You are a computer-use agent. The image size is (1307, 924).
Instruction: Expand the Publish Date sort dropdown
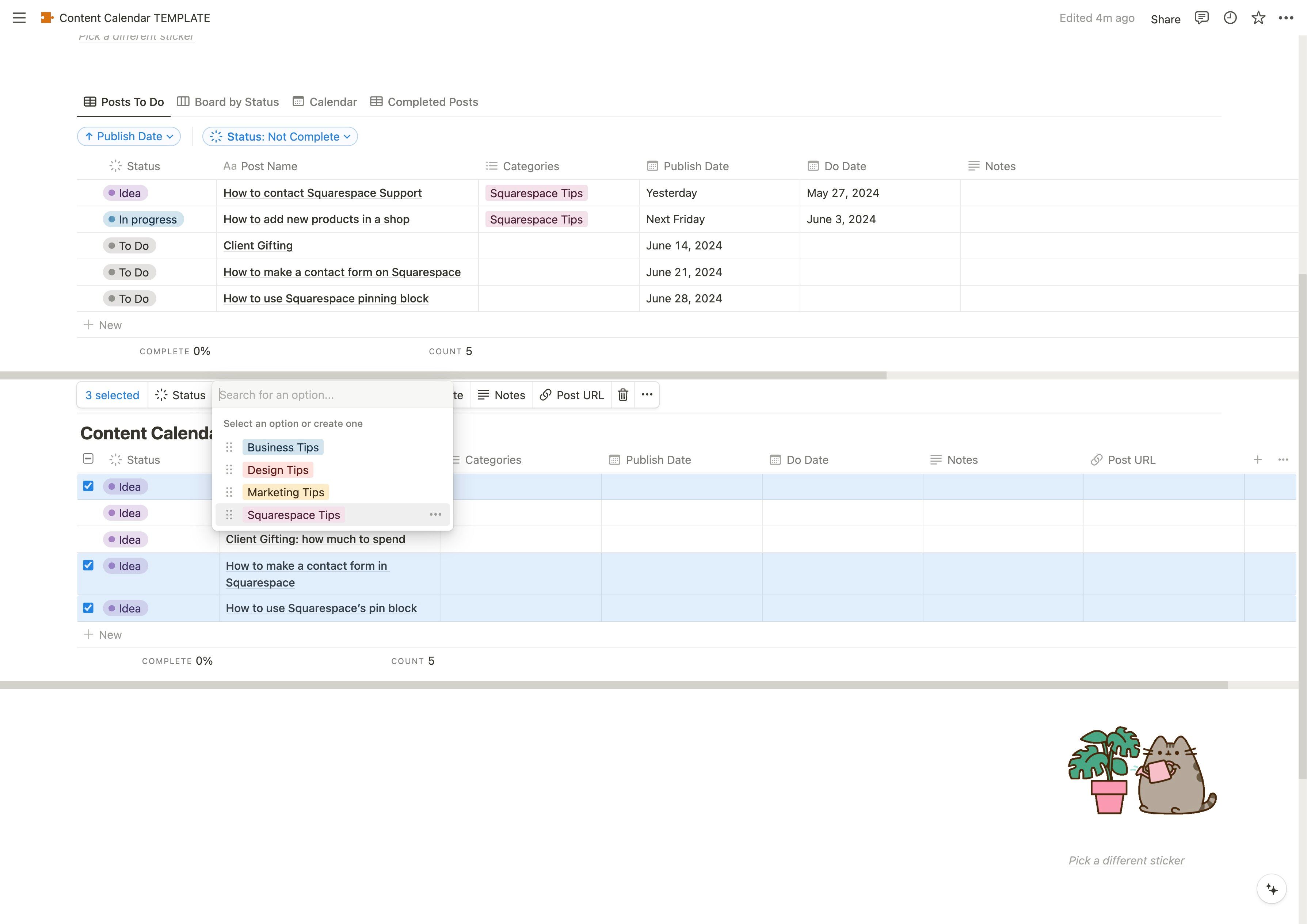[x=129, y=137]
